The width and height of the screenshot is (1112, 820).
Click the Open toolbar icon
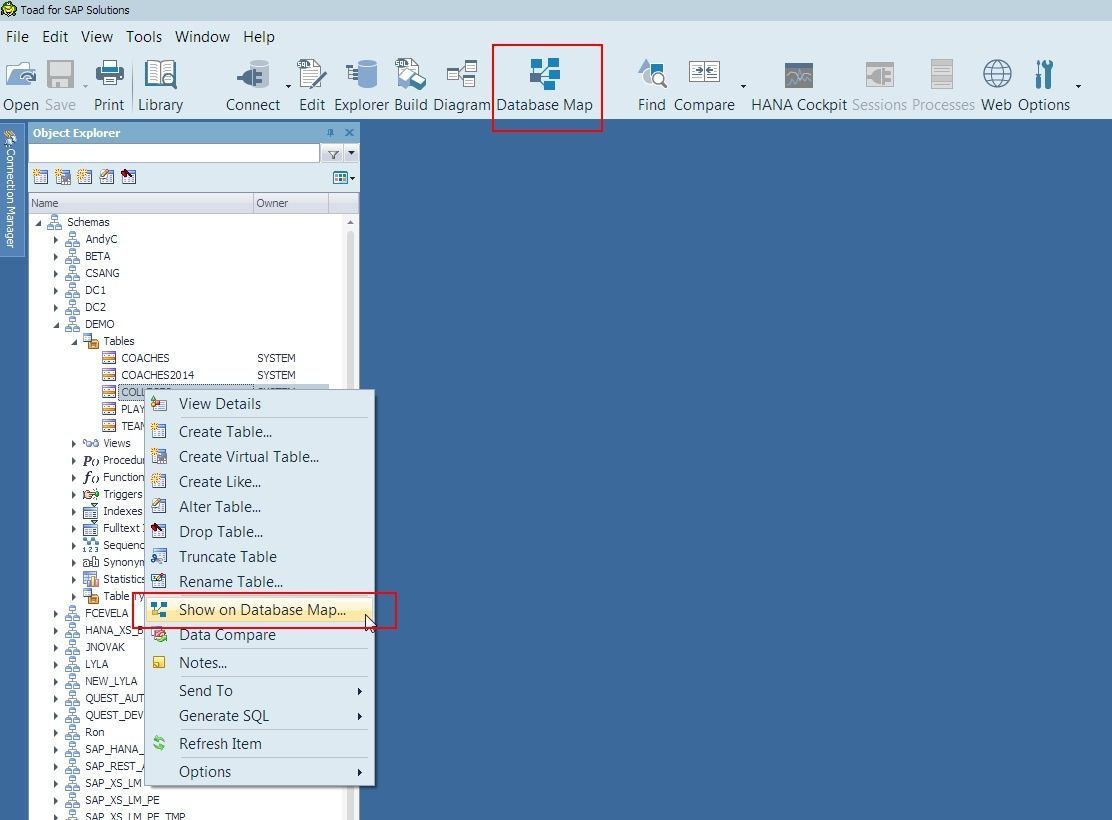click(21, 85)
